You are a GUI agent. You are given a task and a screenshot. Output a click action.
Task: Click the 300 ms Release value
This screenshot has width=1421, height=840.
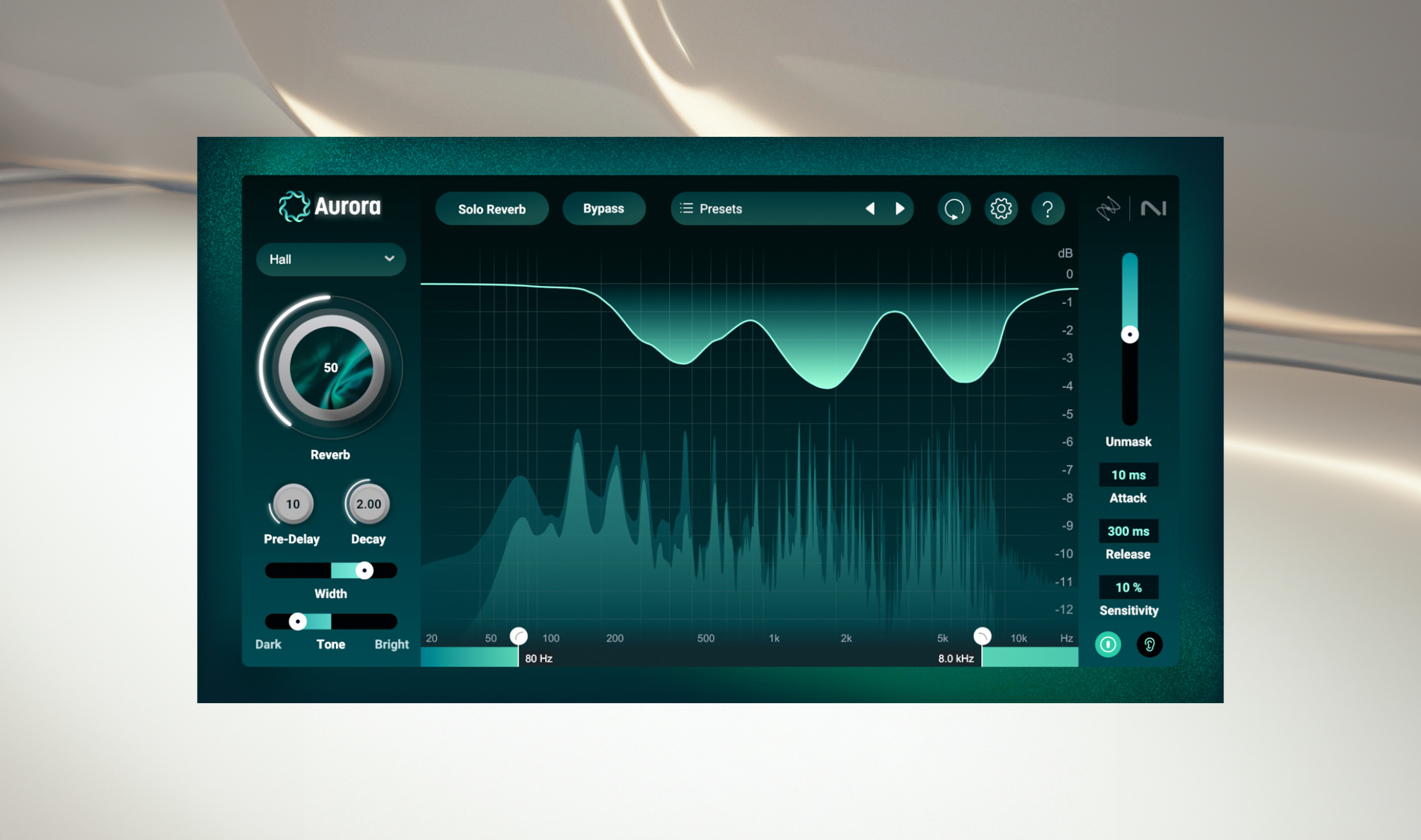coord(1128,531)
